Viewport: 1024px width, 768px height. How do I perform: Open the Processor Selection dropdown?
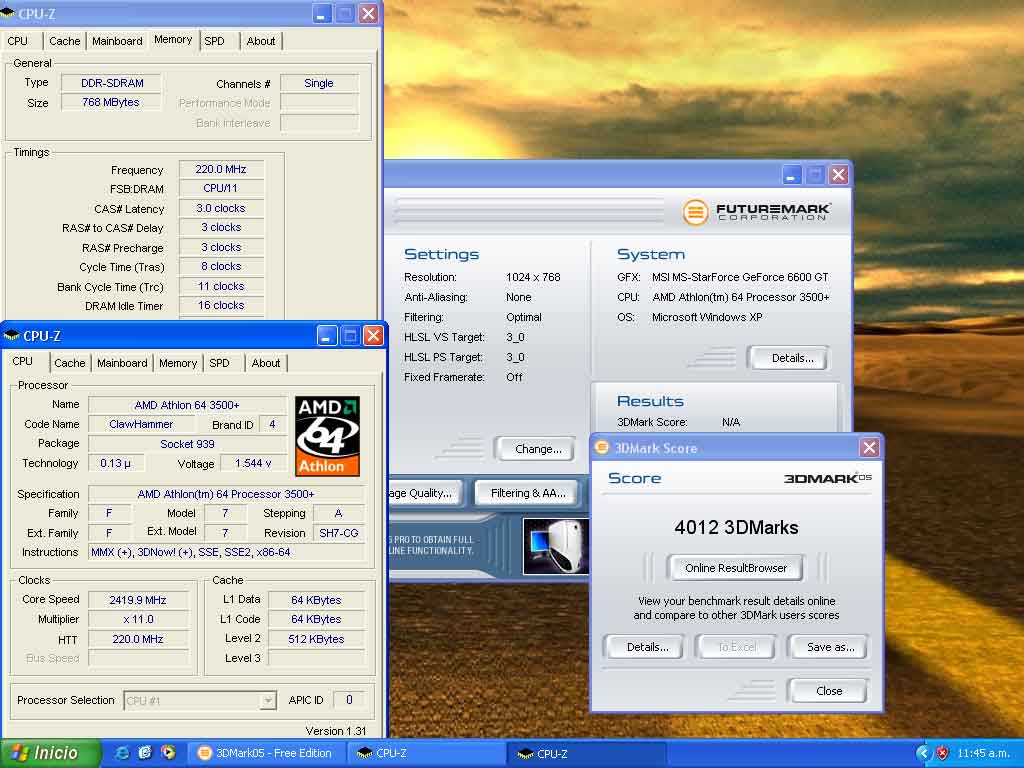(267, 701)
